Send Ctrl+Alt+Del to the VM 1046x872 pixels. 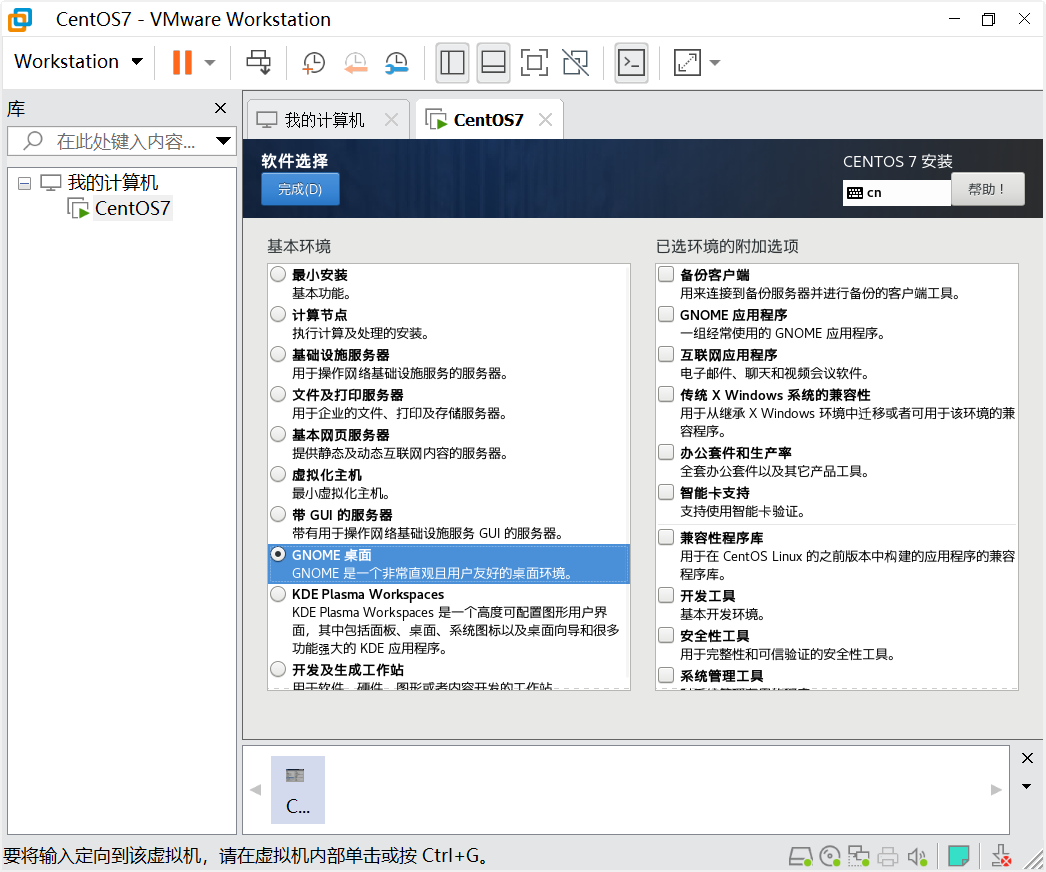click(x=259, y=63)
